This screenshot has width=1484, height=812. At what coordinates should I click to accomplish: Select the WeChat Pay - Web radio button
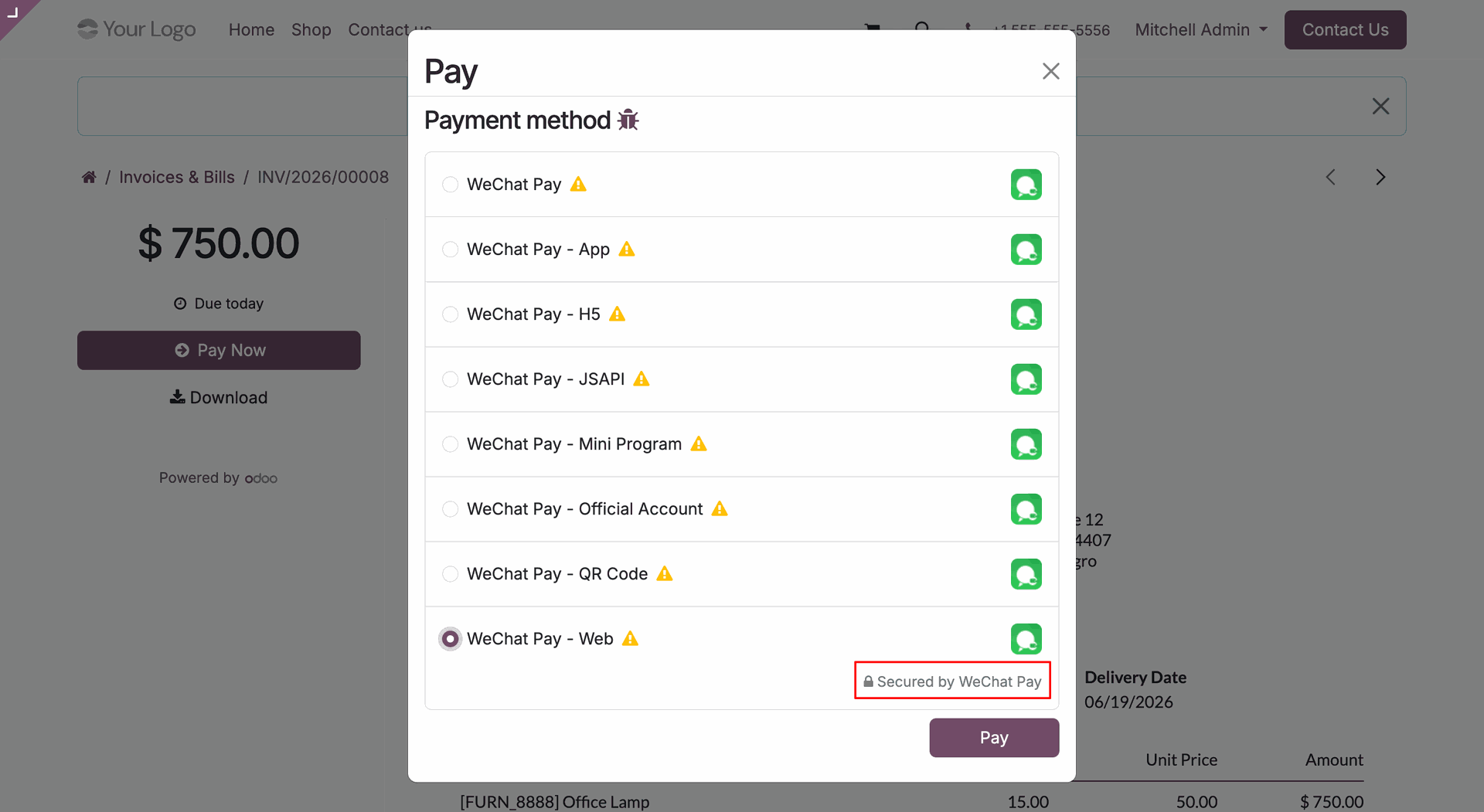[450, 639]
